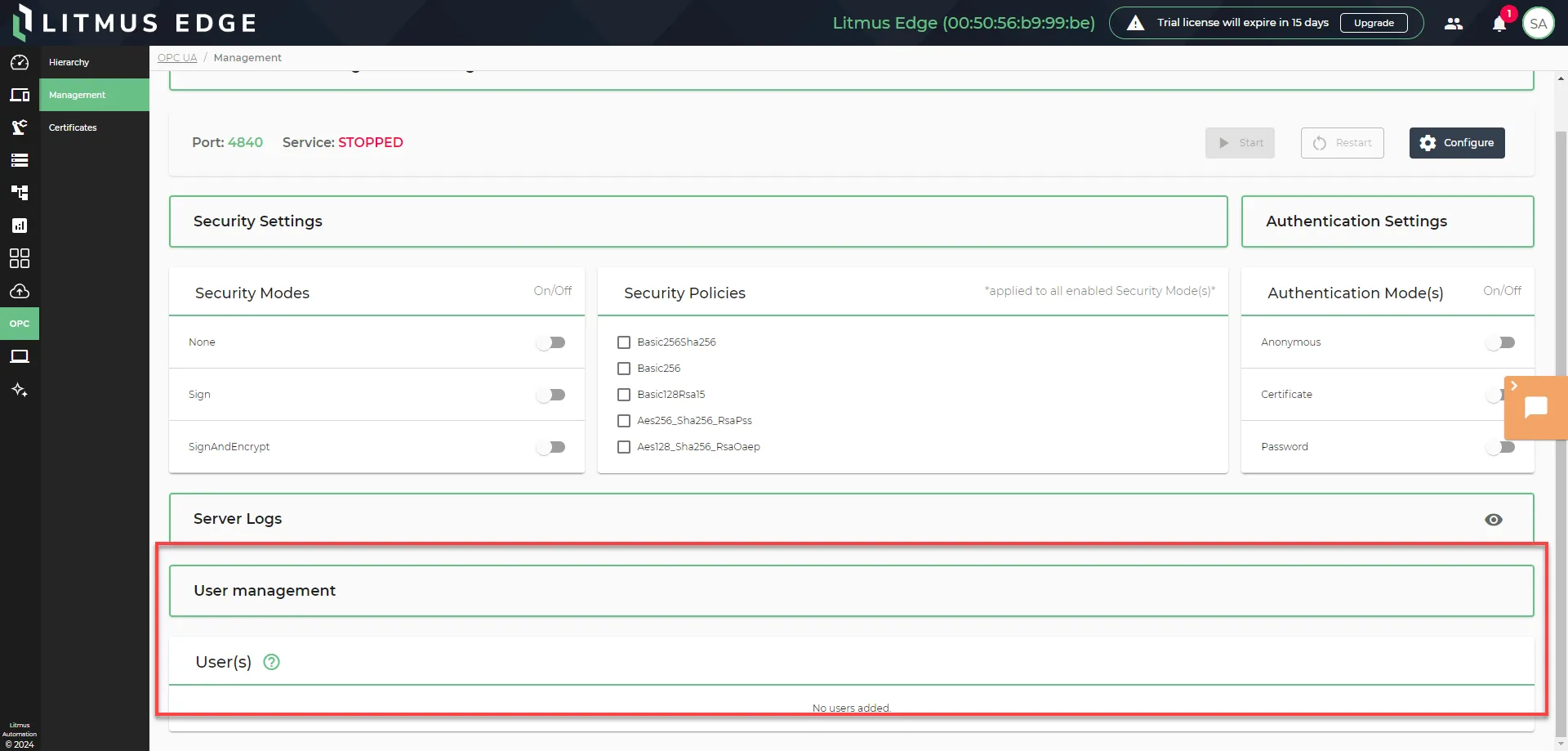Click the 'No users added.' message
This screenshot has width=1568, height=751.
pyautogui.click(x=851, y=708)
